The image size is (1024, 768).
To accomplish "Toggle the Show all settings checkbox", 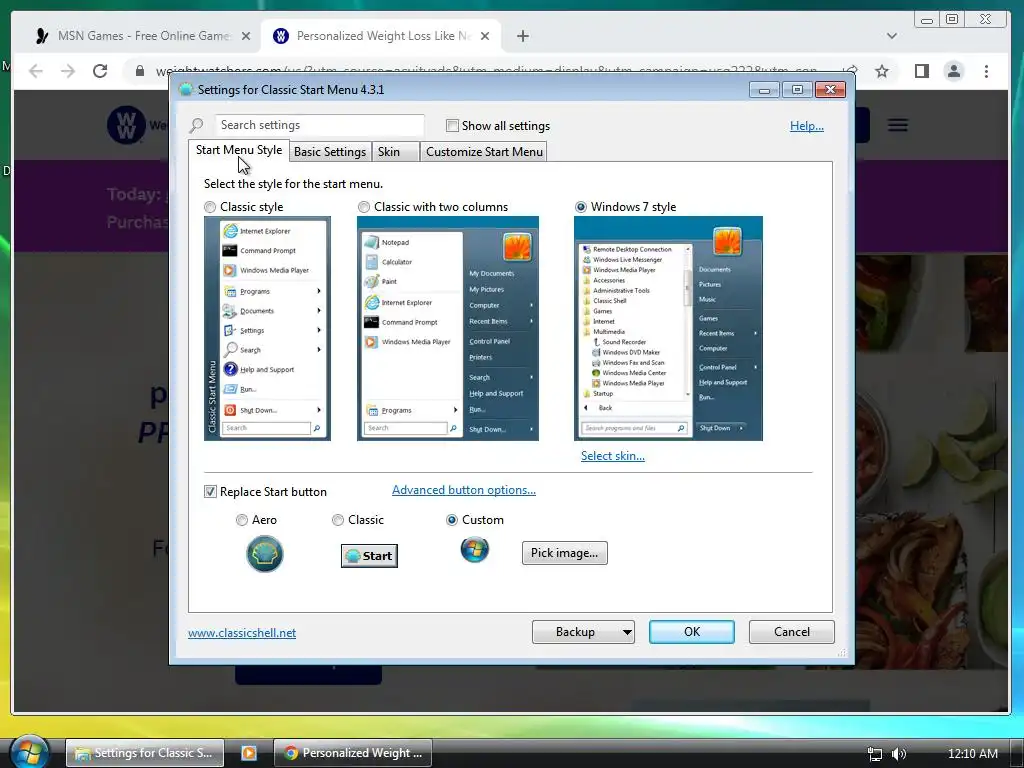I will (x=452, y=125).
